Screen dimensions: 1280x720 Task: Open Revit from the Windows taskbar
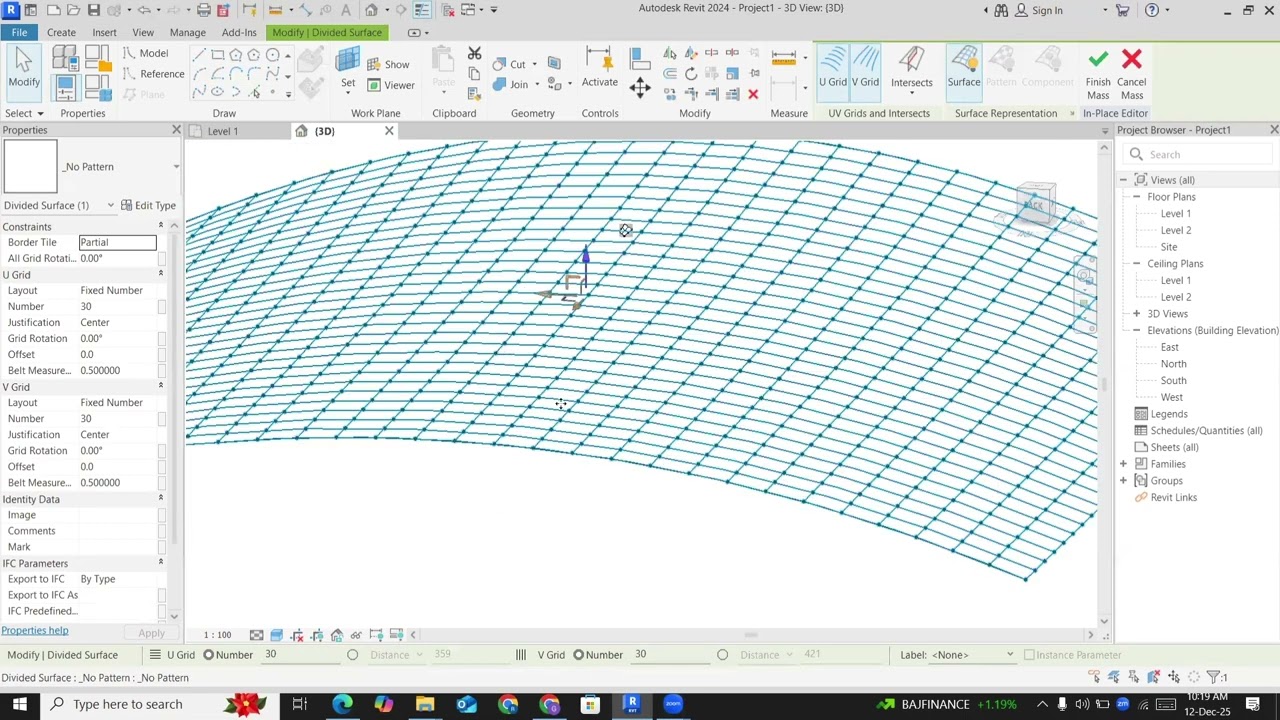[x=632, y=704]
